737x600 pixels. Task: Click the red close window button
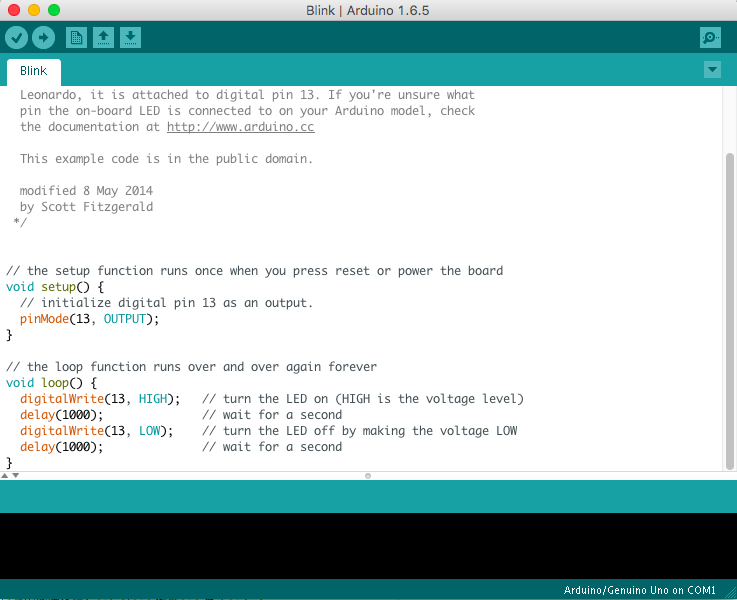coord(14,10)
